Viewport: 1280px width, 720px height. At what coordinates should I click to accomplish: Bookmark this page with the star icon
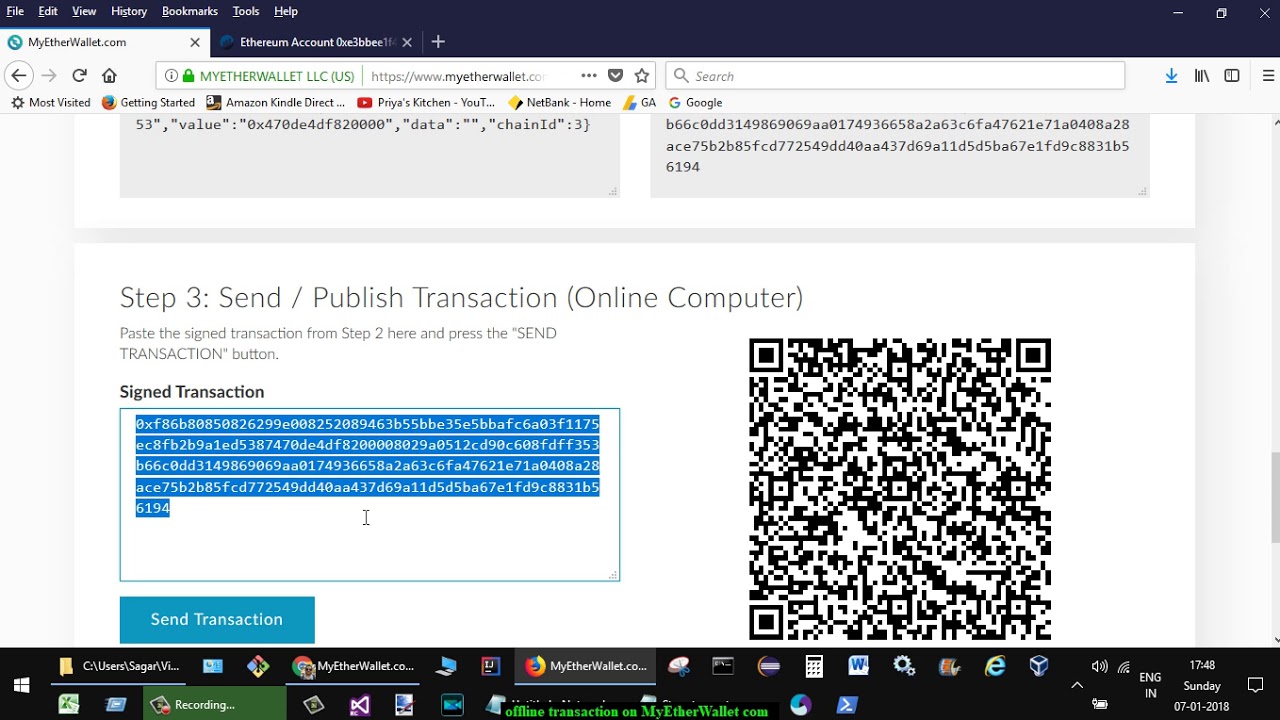click(x=642, y=76)
